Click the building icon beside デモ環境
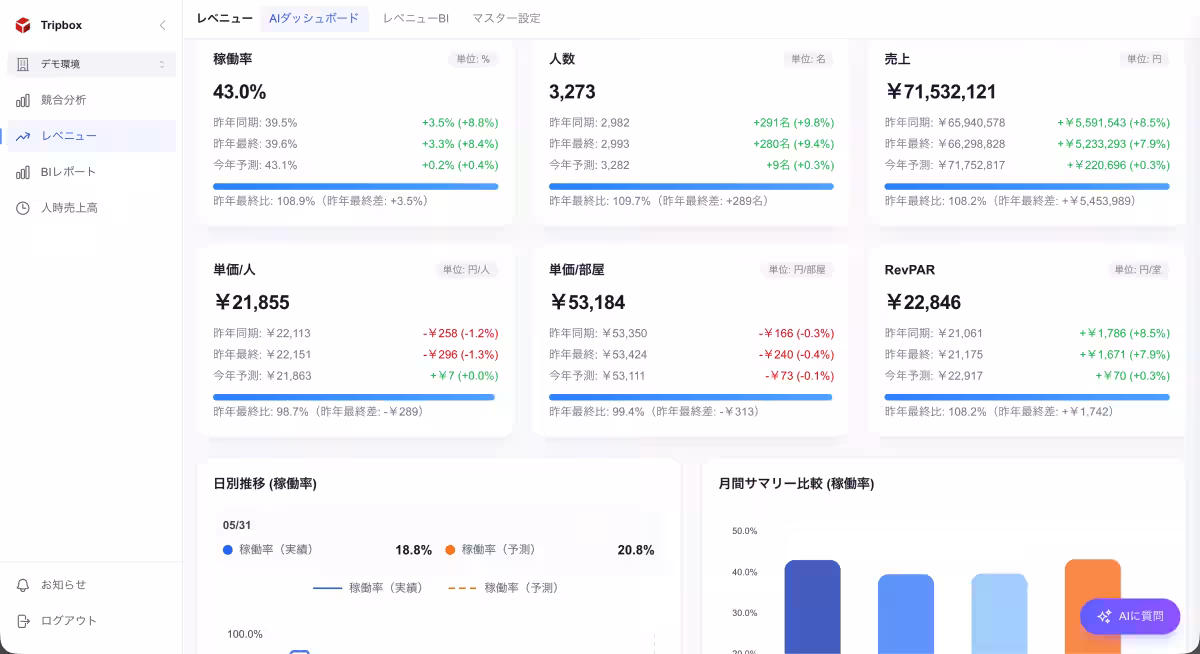1200x654 pixels. [x=23, y=64]
